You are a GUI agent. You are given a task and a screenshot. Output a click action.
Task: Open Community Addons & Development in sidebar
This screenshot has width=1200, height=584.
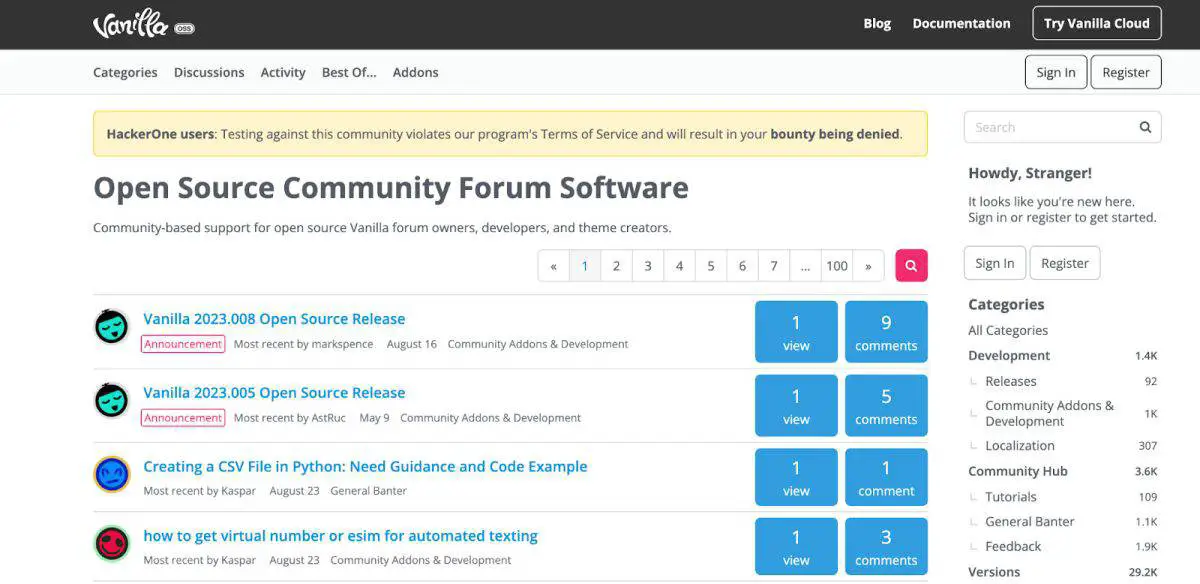[1050, 413]
